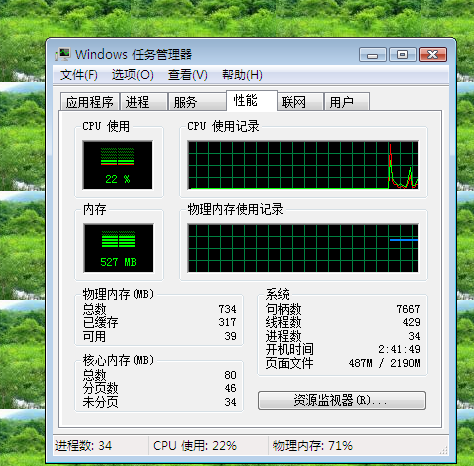This screenshot has width=474, height=466.
Task: Switch to the 用户 tab
Action: coord(347,102)
